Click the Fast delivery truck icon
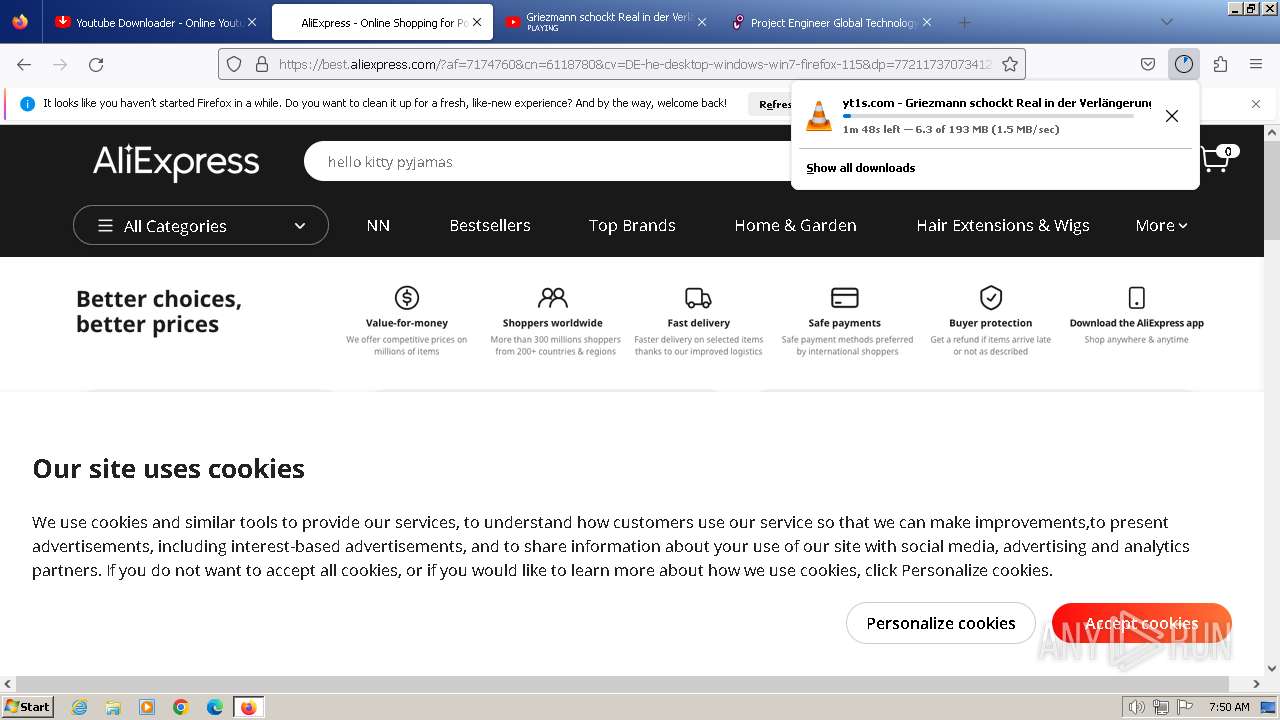Screen dimensions: 1280x720 (698, 297)
